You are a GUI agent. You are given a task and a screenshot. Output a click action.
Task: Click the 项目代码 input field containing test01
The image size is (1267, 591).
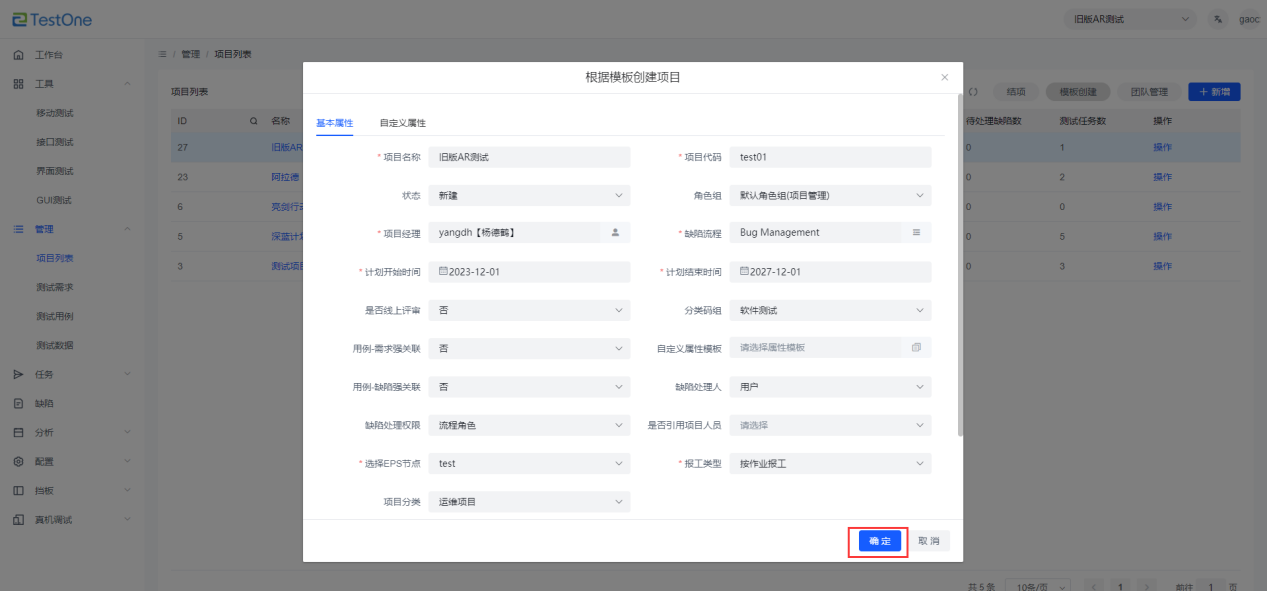(x=830, y=157)
